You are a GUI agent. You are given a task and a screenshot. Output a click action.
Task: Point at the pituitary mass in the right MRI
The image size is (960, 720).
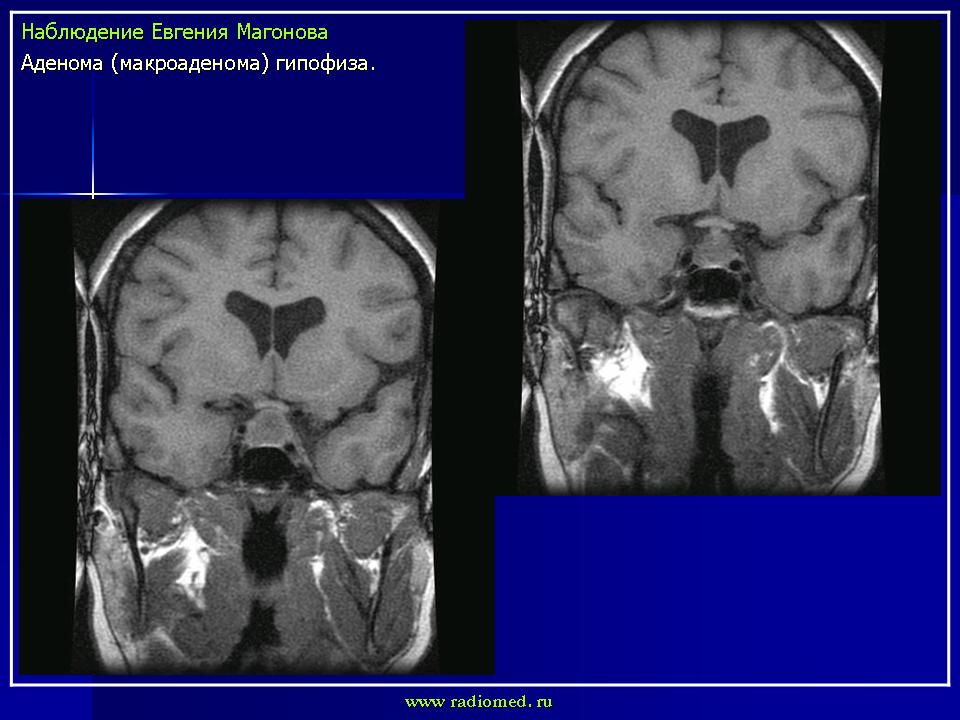(713, 243)
